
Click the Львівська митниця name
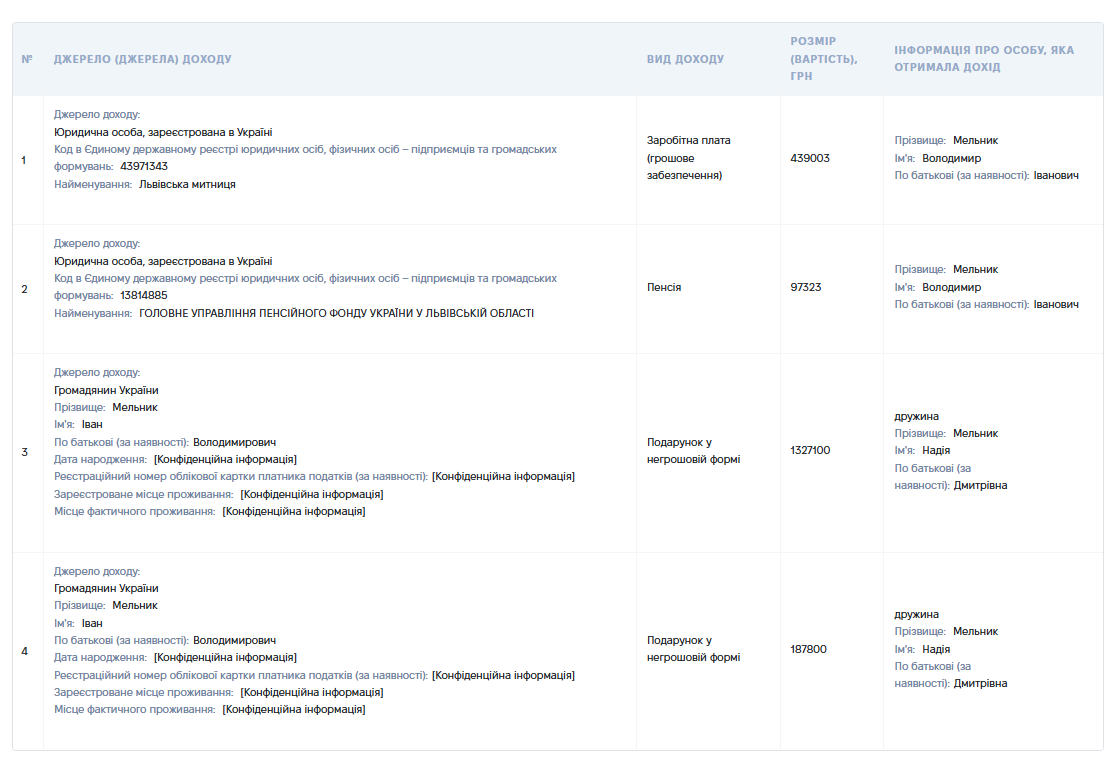[x=187, y=184]
